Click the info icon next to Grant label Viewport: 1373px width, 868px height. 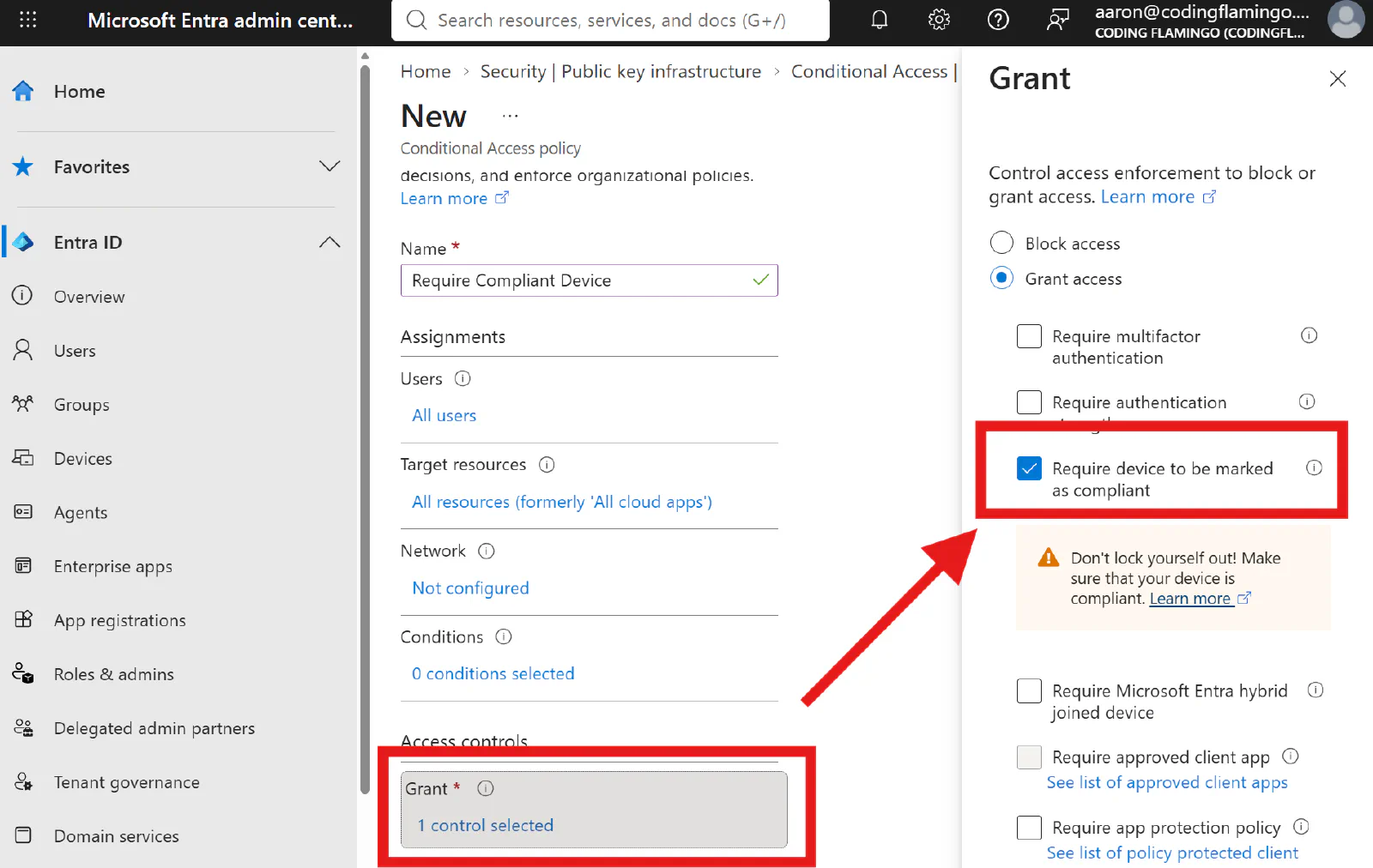(x=486, y=788)
